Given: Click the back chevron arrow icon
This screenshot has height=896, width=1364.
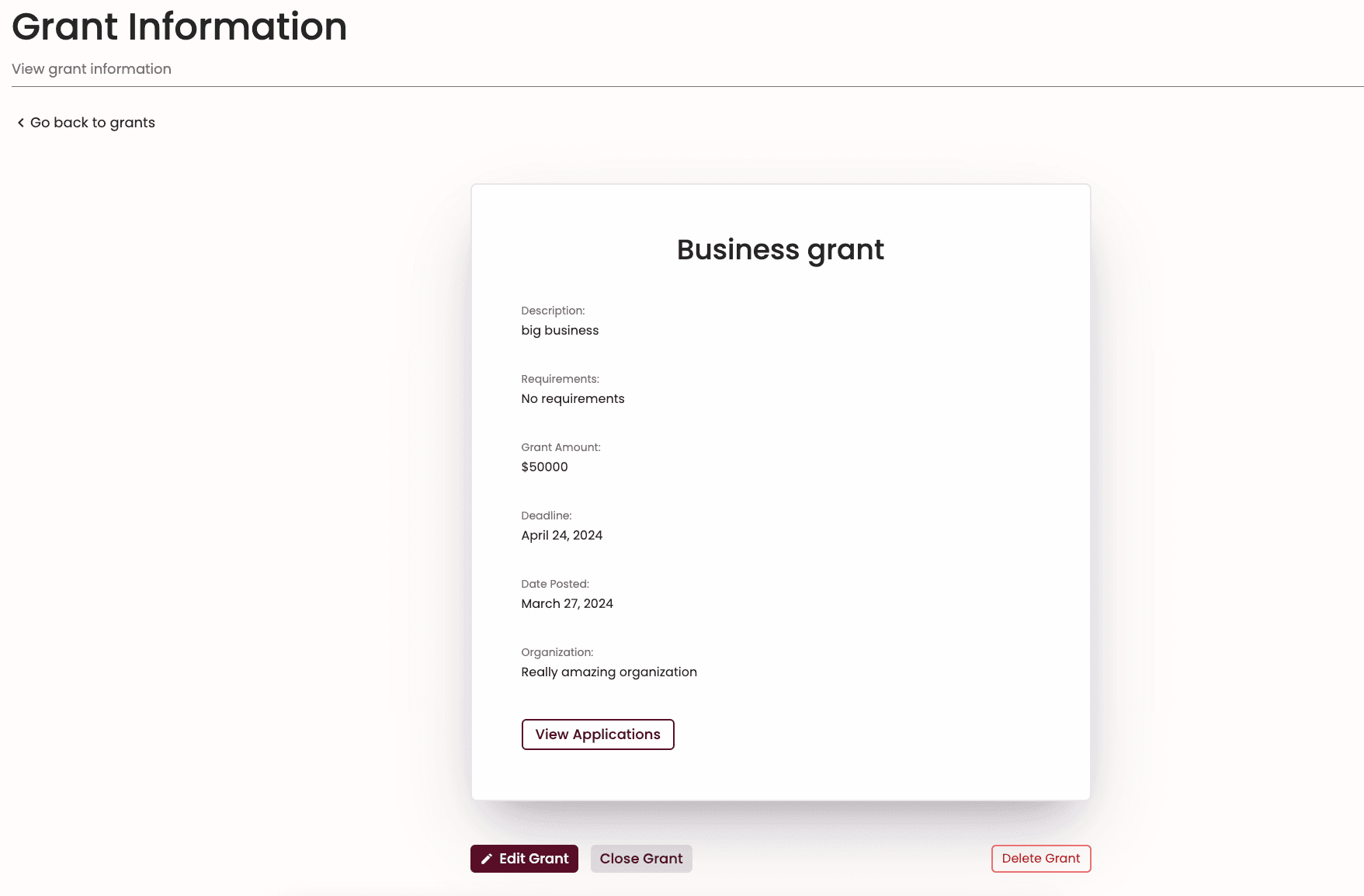Looking at the screenshot, I should (x=21, y=123).
